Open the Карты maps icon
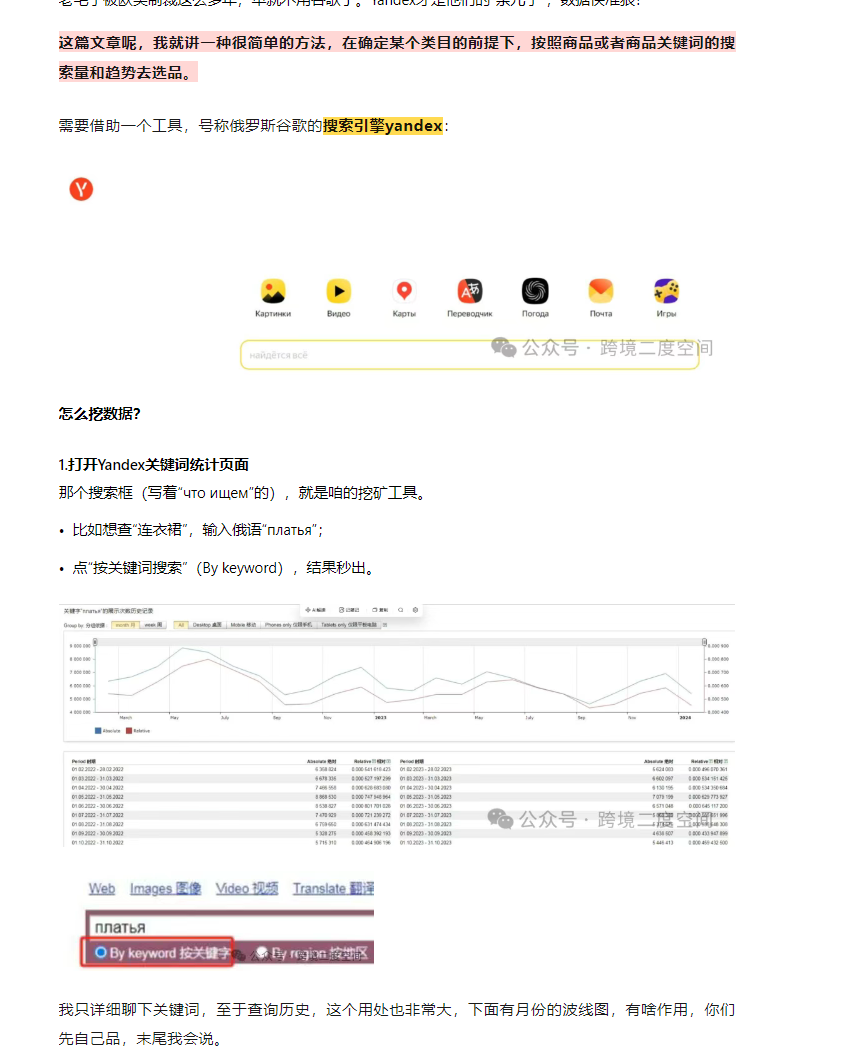Screen dimensions: 851x1055 point(404,291)
